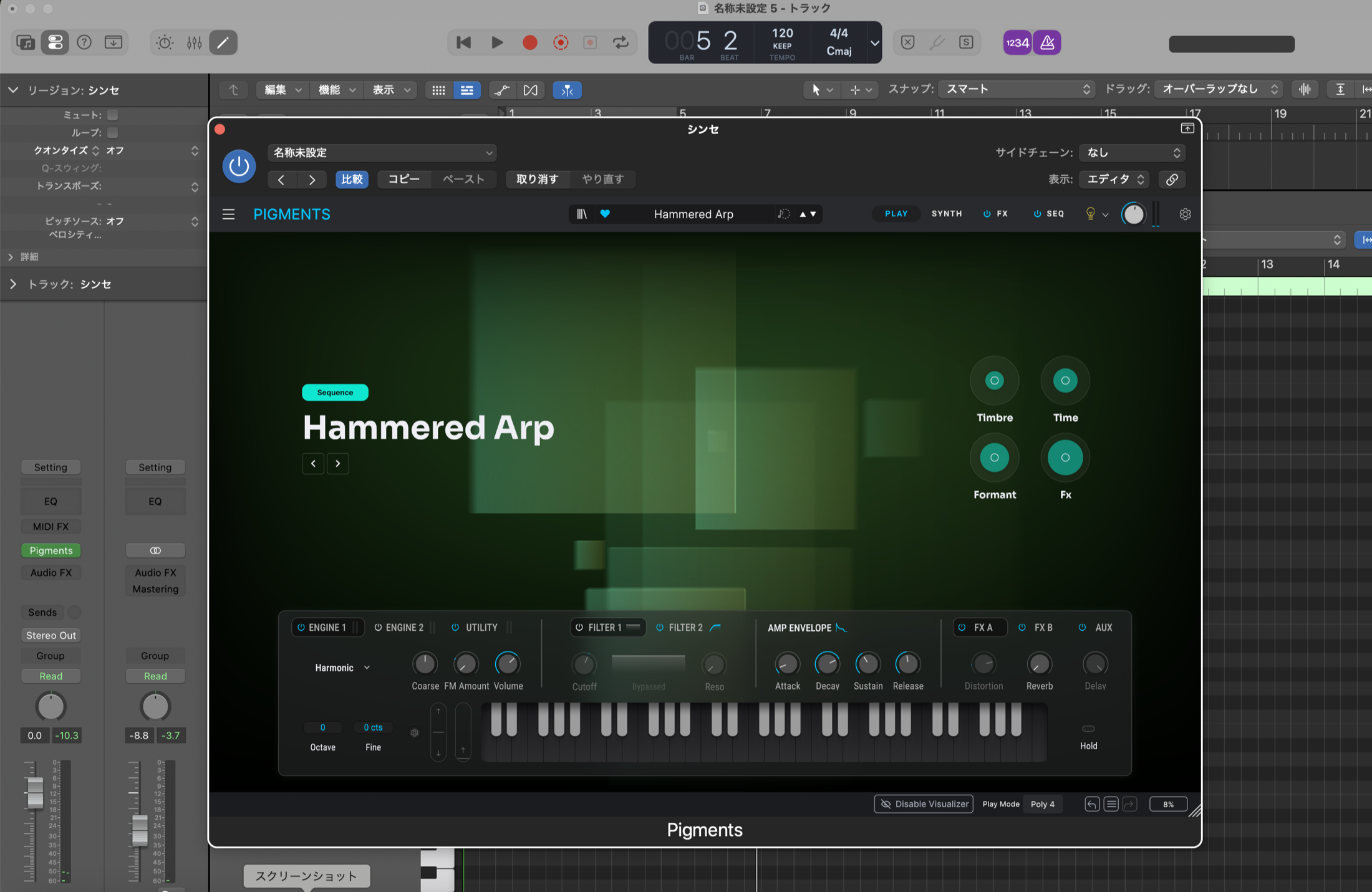Screen dimensions: 1372x892
Task: Toggle automation view icon in tracks toolbar
Action: click(x=501, y=90)
